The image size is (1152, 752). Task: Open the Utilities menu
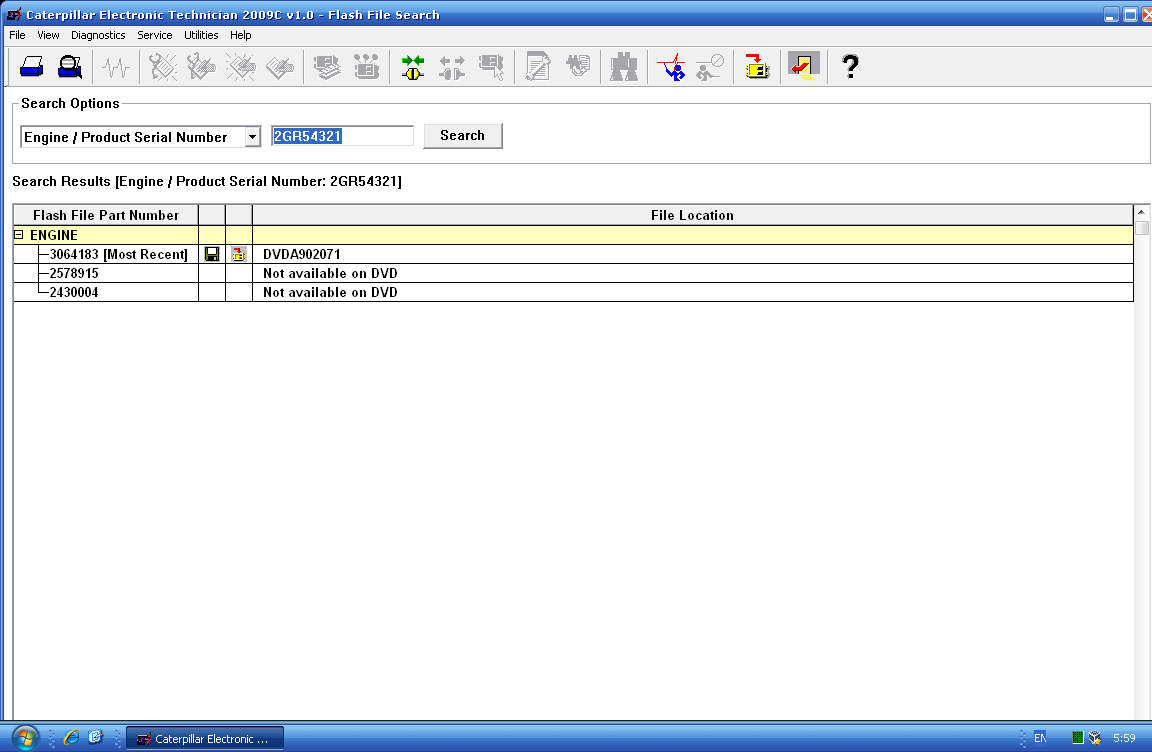click(x=201, y=35)
